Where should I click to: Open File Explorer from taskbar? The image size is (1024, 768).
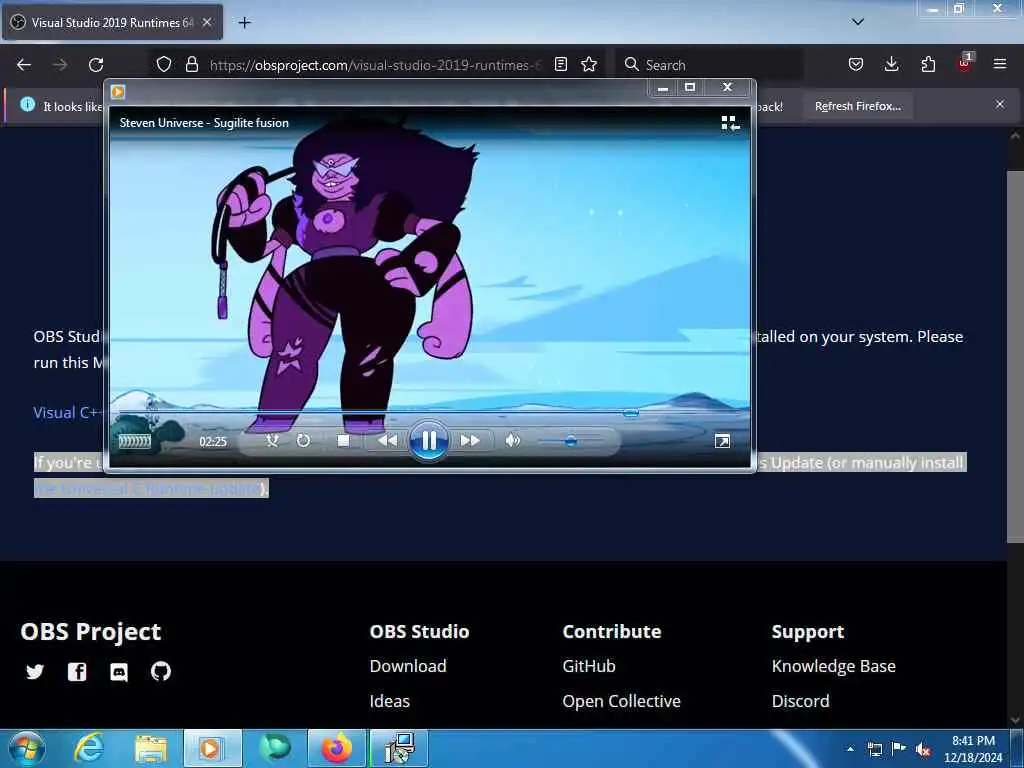[151, 748]
